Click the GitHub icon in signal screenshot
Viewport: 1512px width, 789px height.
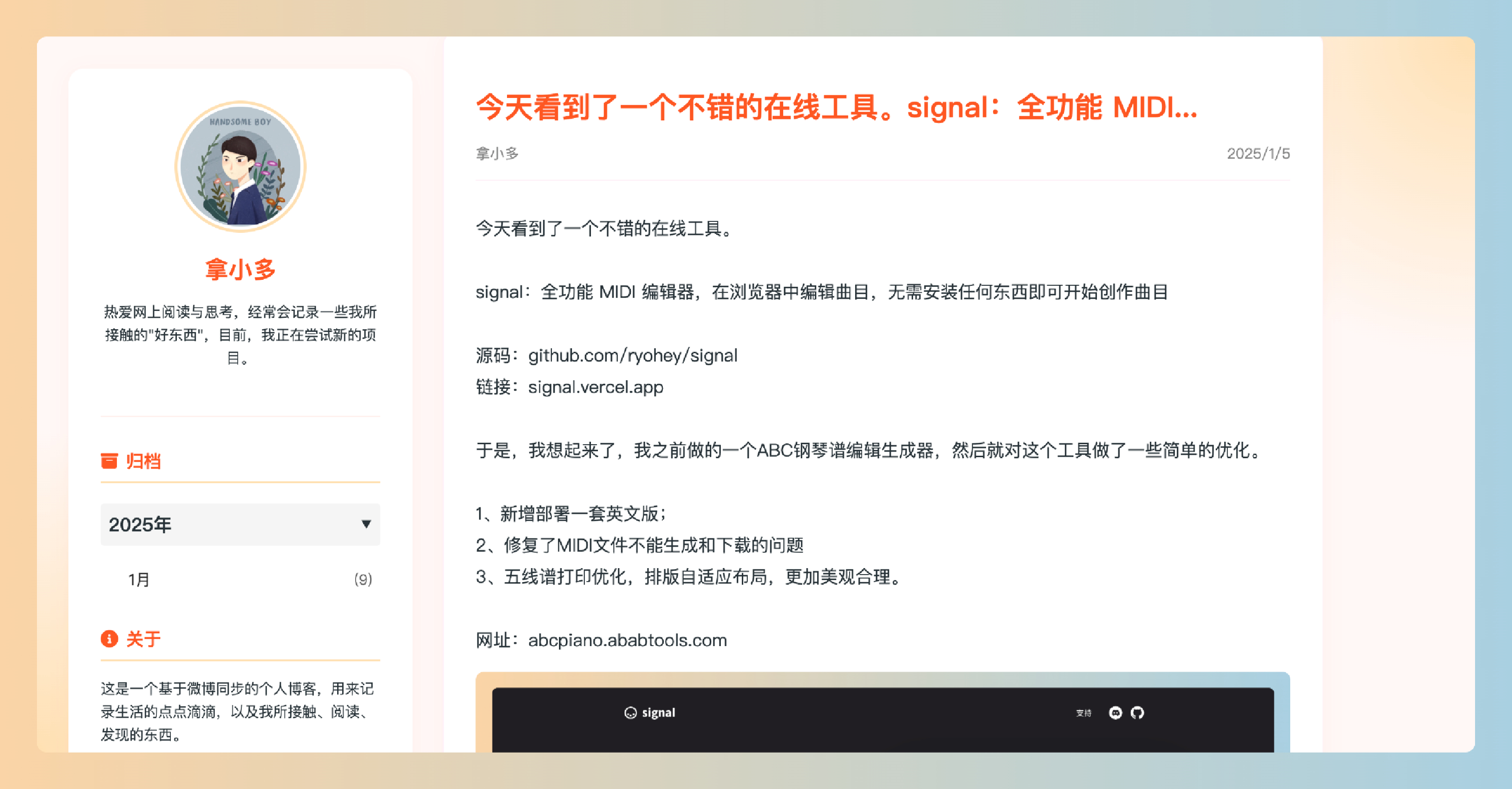click(1137, 713)
